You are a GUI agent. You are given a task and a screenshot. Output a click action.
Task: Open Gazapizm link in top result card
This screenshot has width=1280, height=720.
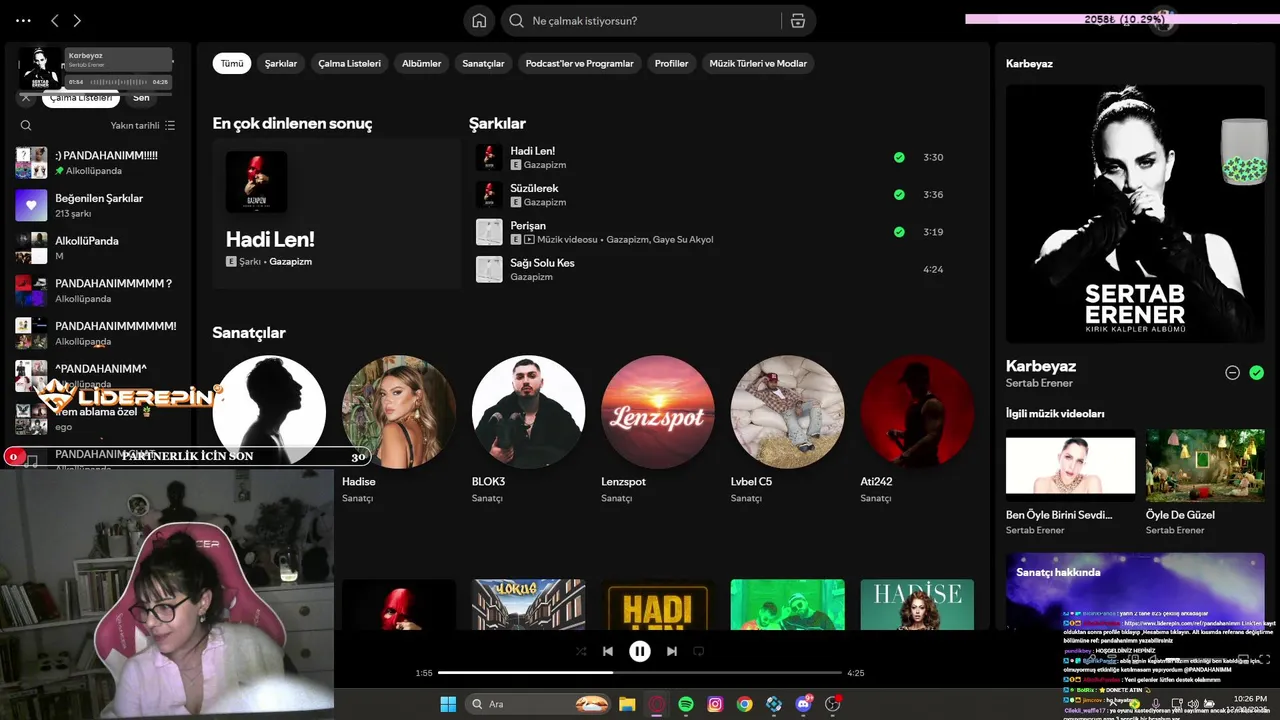coord(291,261)
